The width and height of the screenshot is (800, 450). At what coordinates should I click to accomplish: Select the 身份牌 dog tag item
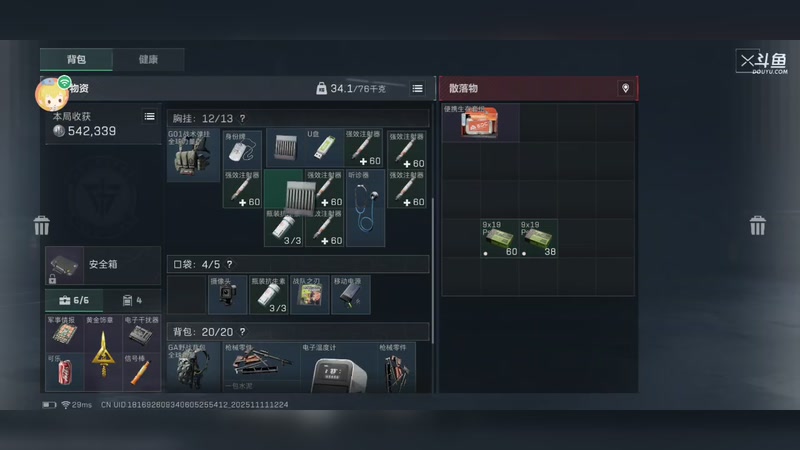click(242, 147)
